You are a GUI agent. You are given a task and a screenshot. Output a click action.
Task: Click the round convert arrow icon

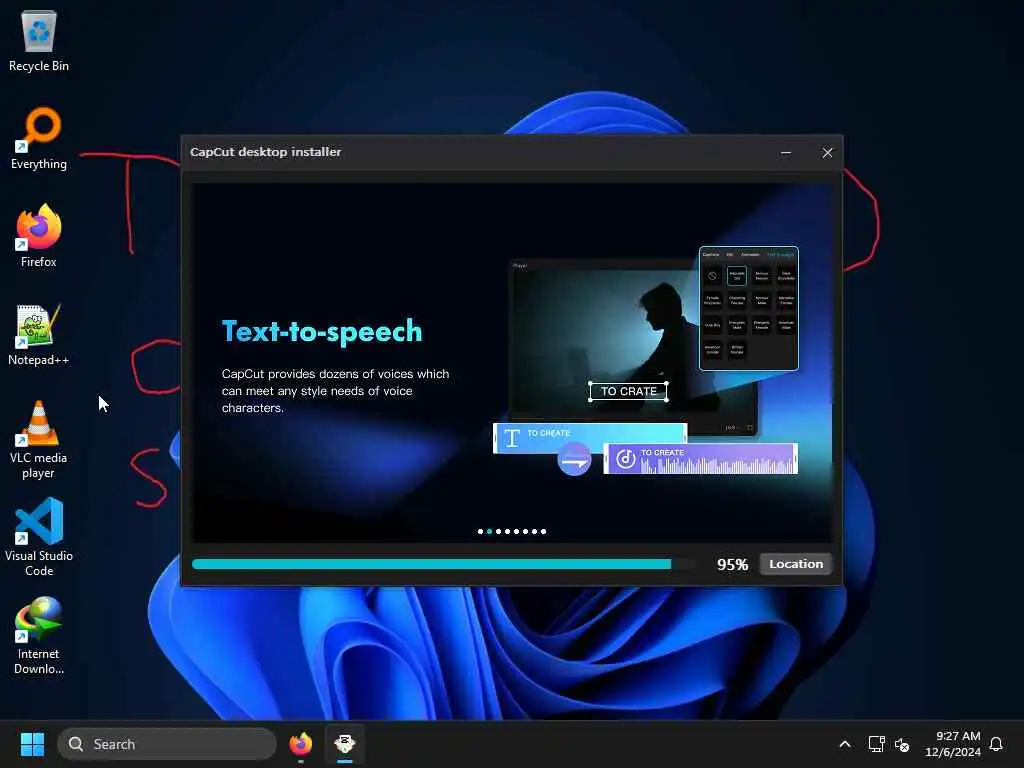pyautogui.click(x=575, y=460)
